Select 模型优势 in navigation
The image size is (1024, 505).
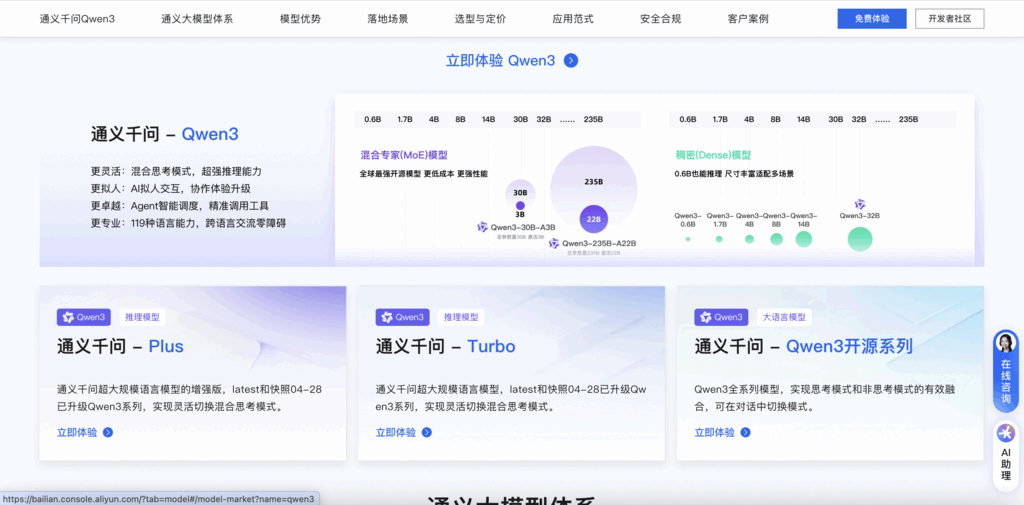300,19
